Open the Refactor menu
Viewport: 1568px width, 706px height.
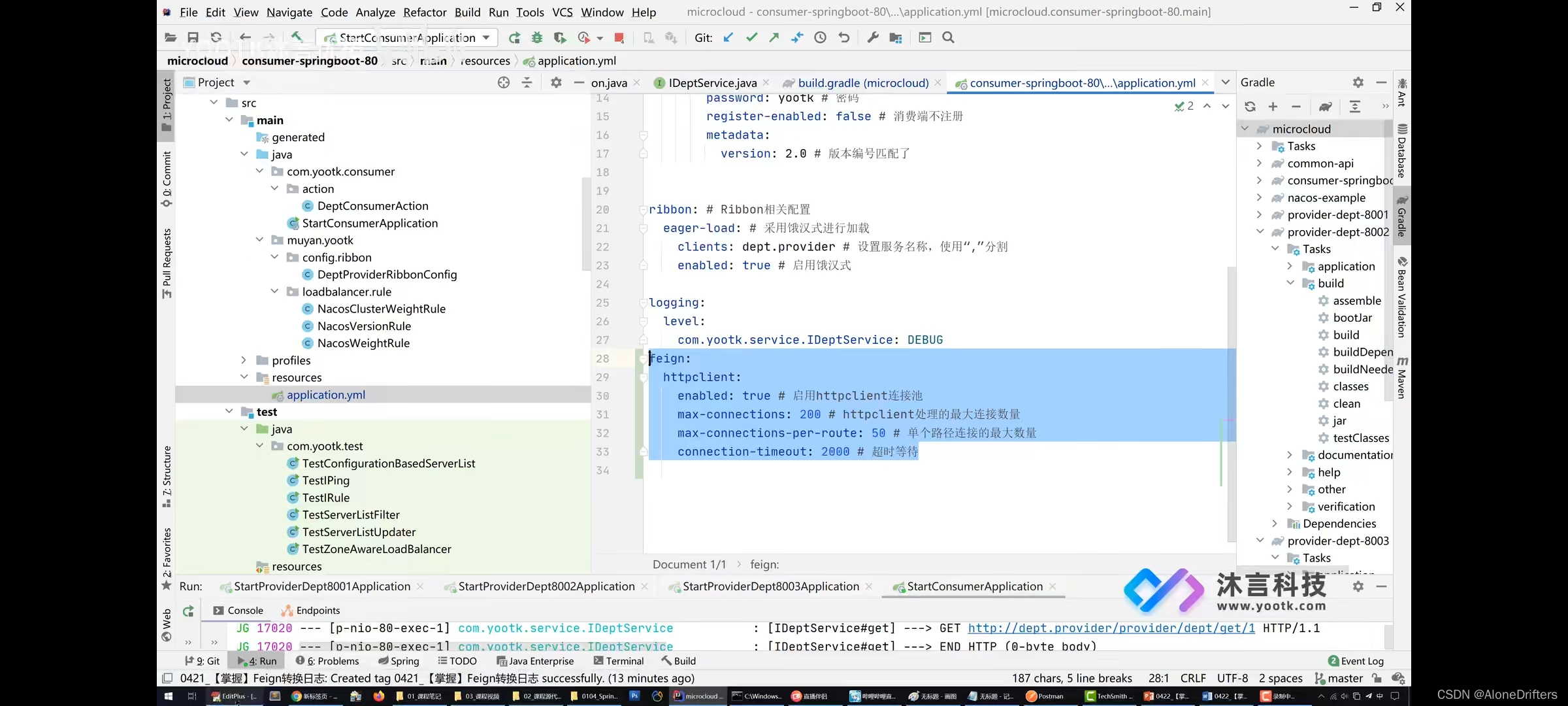click(x=425, y=12)
